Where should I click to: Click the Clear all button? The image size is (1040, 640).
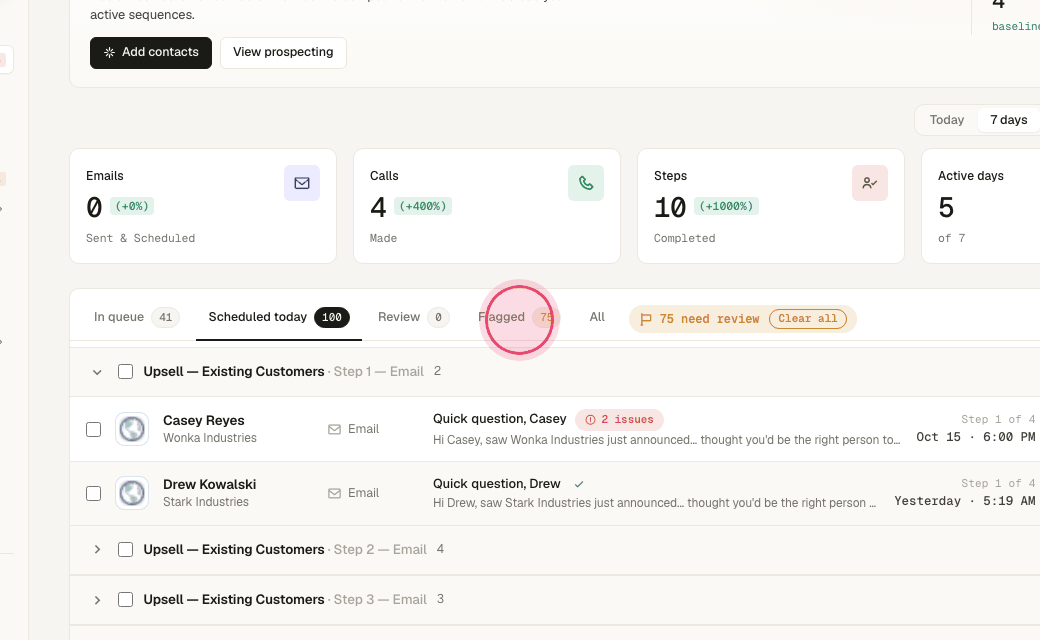(807, 319)
